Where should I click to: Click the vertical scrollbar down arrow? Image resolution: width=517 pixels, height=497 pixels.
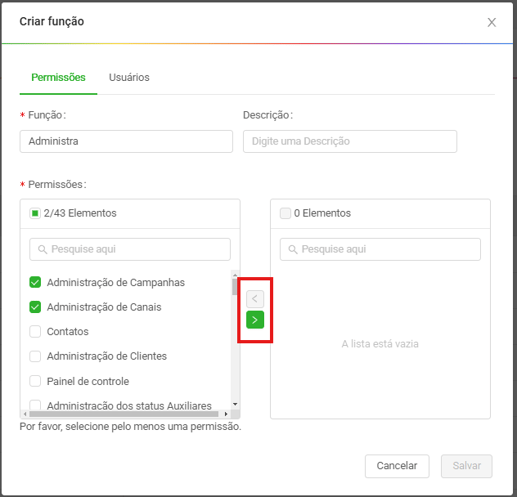235,404
